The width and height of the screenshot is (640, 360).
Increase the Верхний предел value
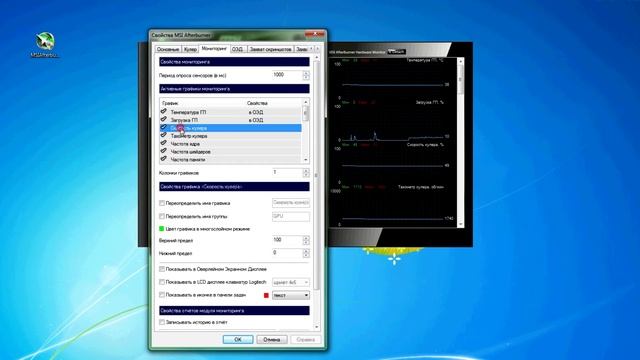coord(306,238)
